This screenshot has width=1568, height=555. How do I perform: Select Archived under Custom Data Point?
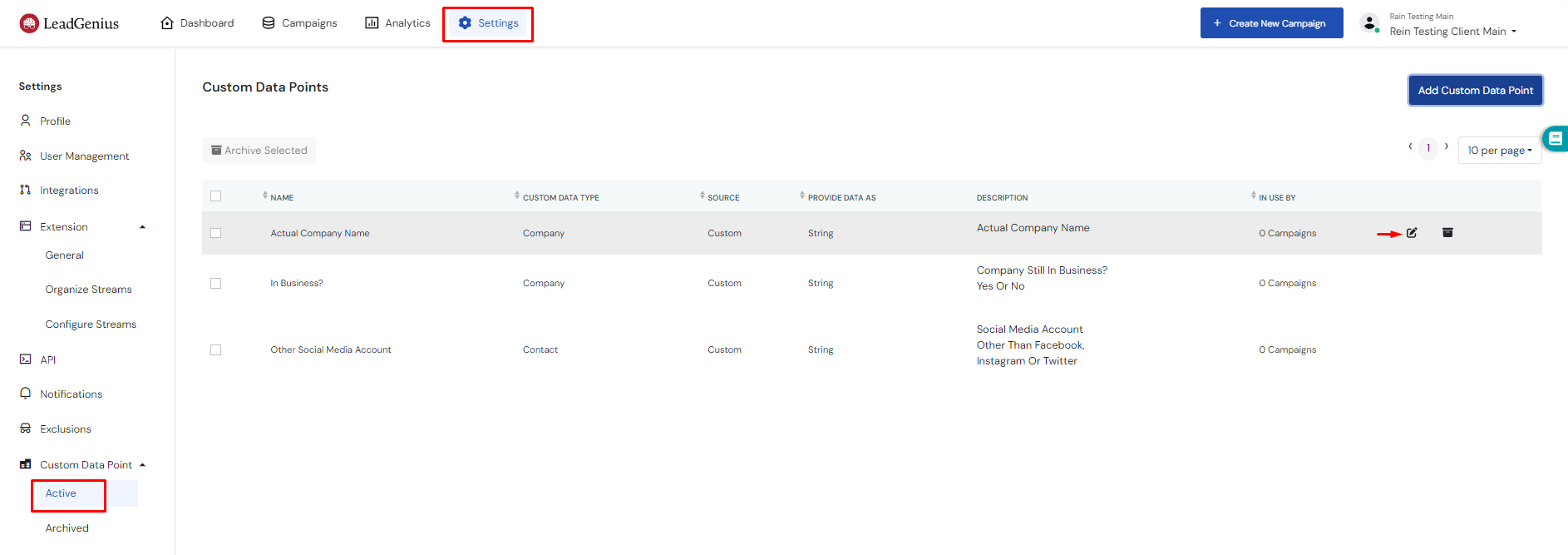pyautogui.click(x=67, y=528)
